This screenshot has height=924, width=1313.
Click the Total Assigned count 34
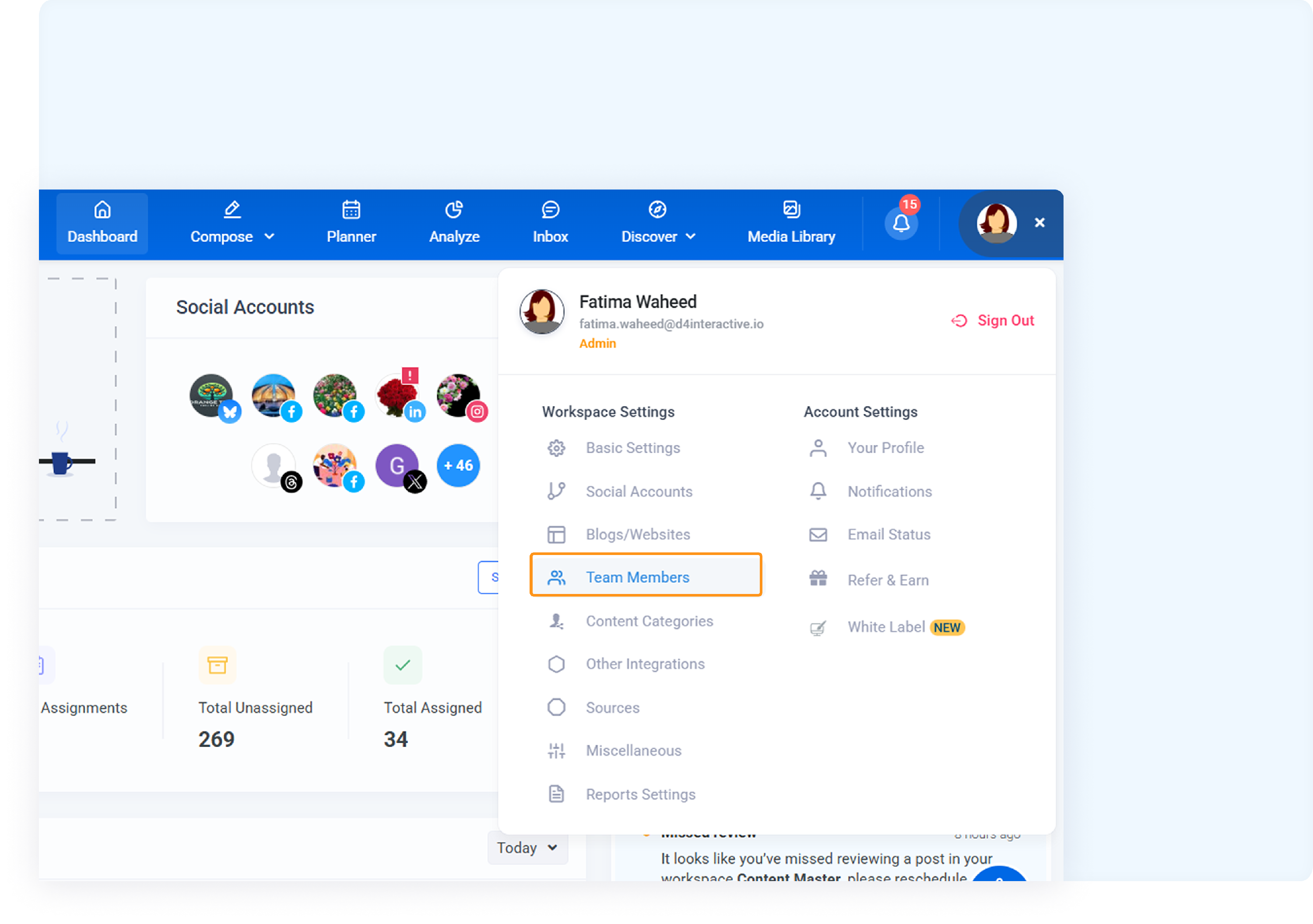[396, 739]
